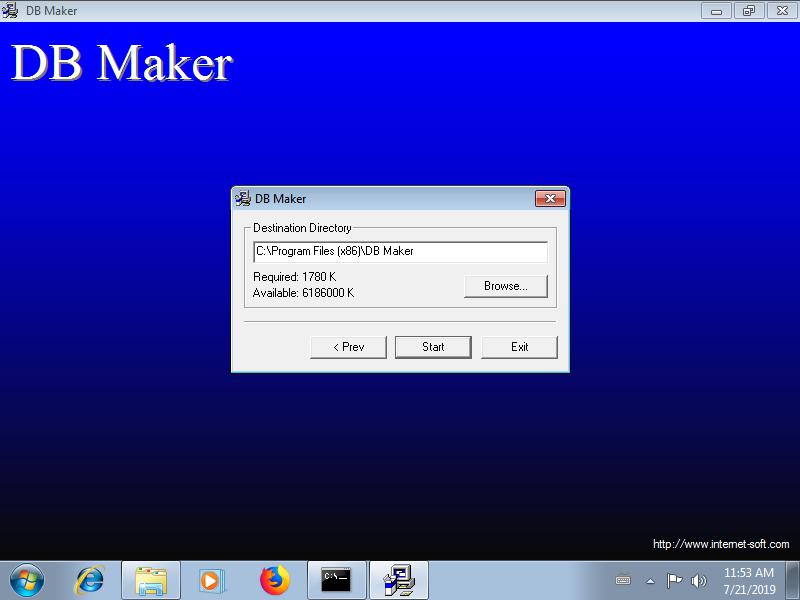Open Action Center flag icon
The image size is (800, 600).
(674, 580)
